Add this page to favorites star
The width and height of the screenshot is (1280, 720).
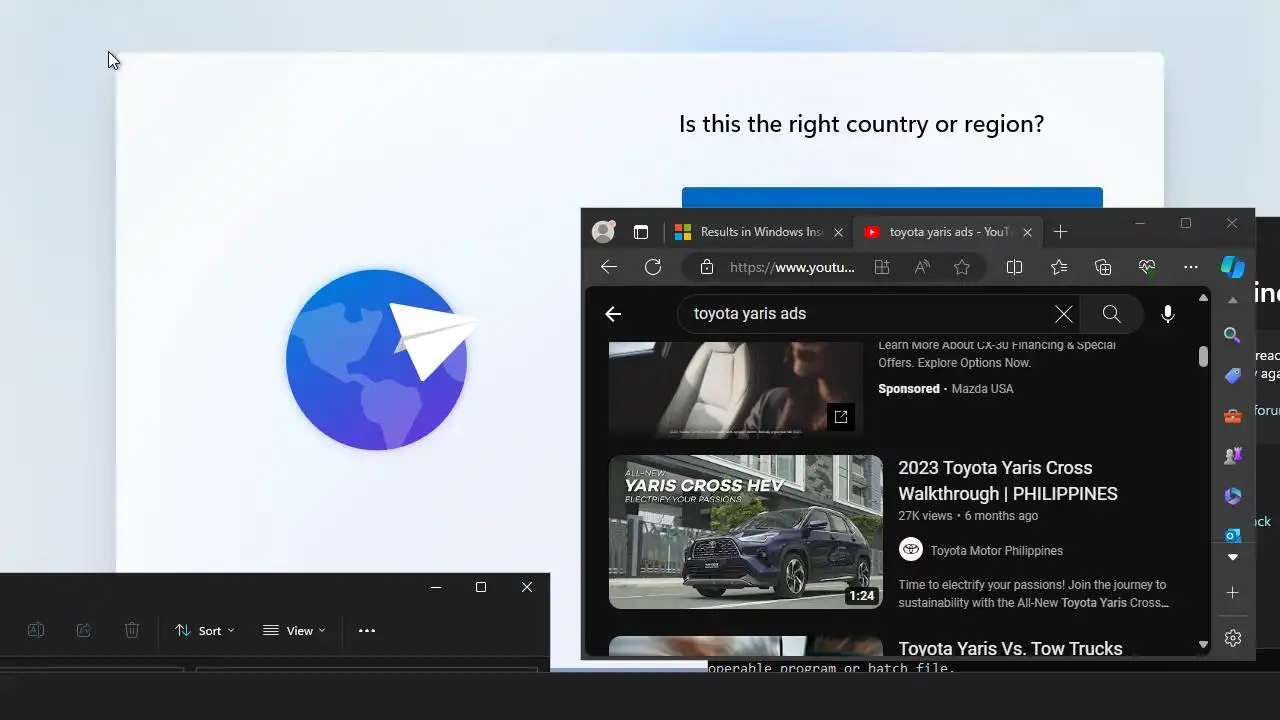click(x=962, y=267)
